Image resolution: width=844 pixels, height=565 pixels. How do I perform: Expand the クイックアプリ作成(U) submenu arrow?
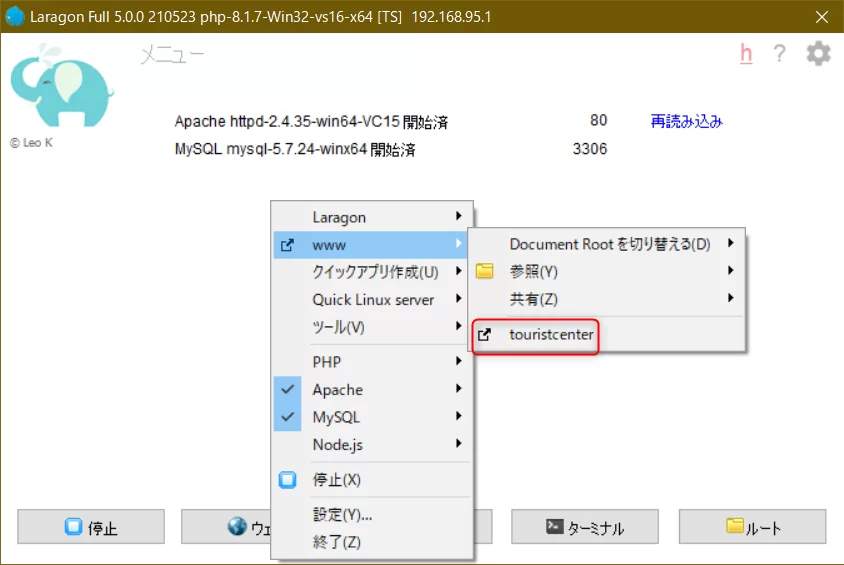click(x=459, y=271)
